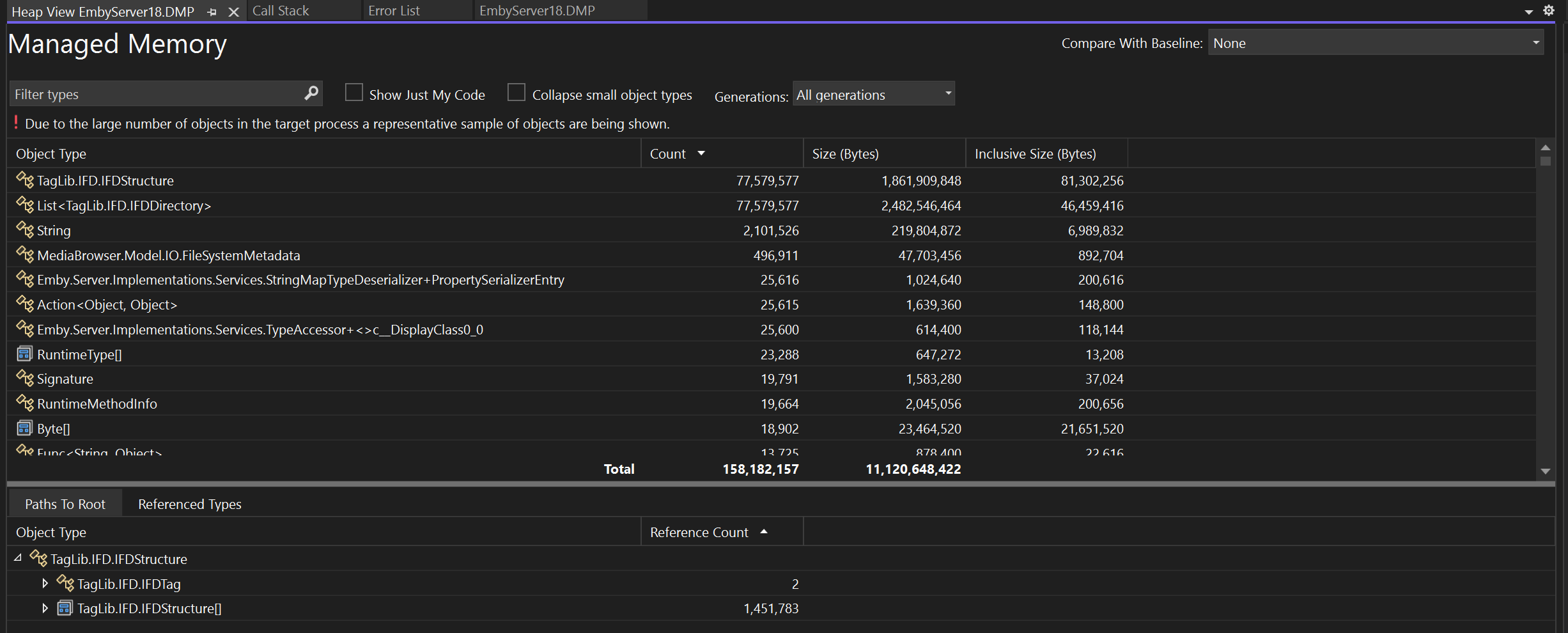Viewport: 1568px width, 633px height.
Task: Click the class icon beside String row
Action: tap(24, 230)
